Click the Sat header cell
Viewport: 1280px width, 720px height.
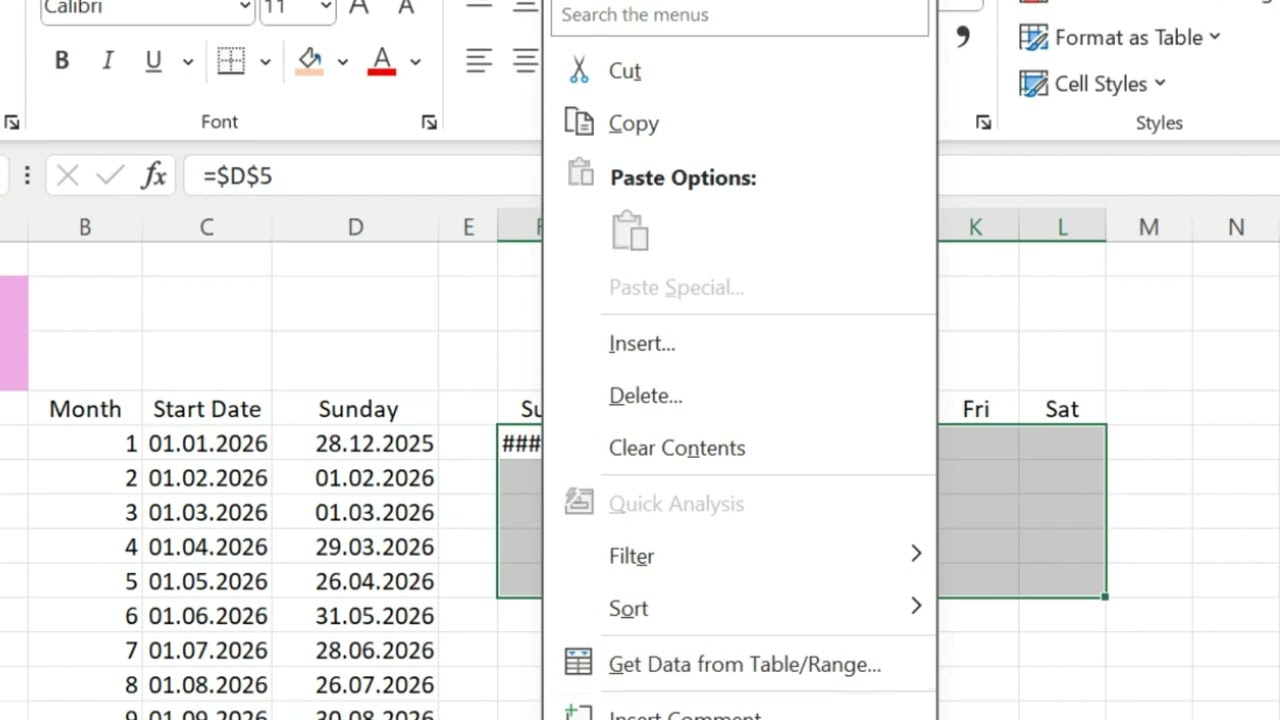coord(1062,409)
